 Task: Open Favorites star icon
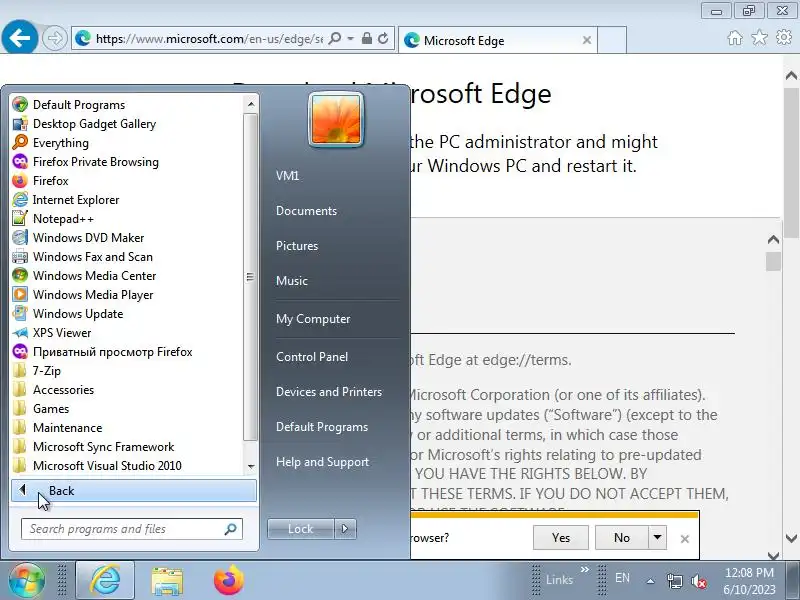click(x=759, y=37)
